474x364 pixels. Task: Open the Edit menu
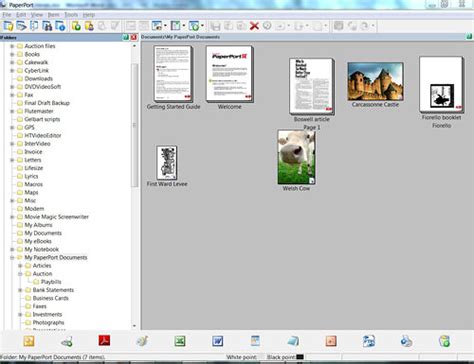(21, 15)
